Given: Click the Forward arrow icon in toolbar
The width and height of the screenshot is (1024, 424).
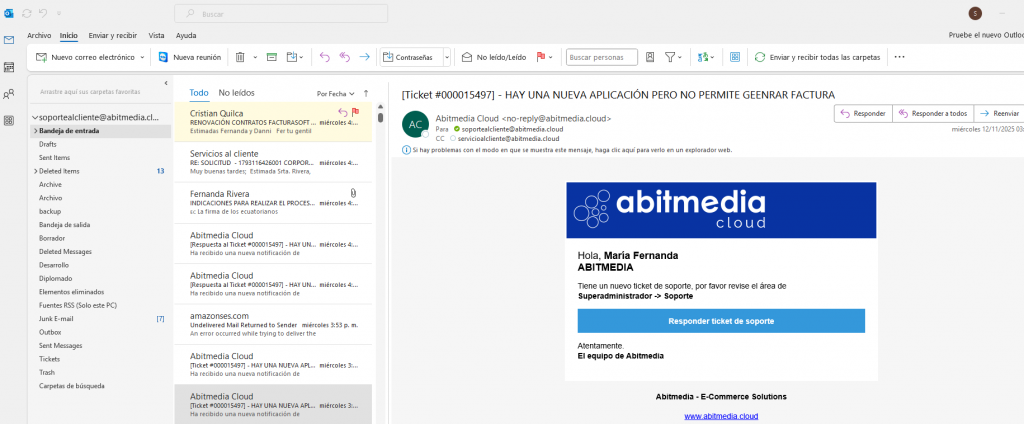Looking at the screenshot, I should [x=364, y=58].
